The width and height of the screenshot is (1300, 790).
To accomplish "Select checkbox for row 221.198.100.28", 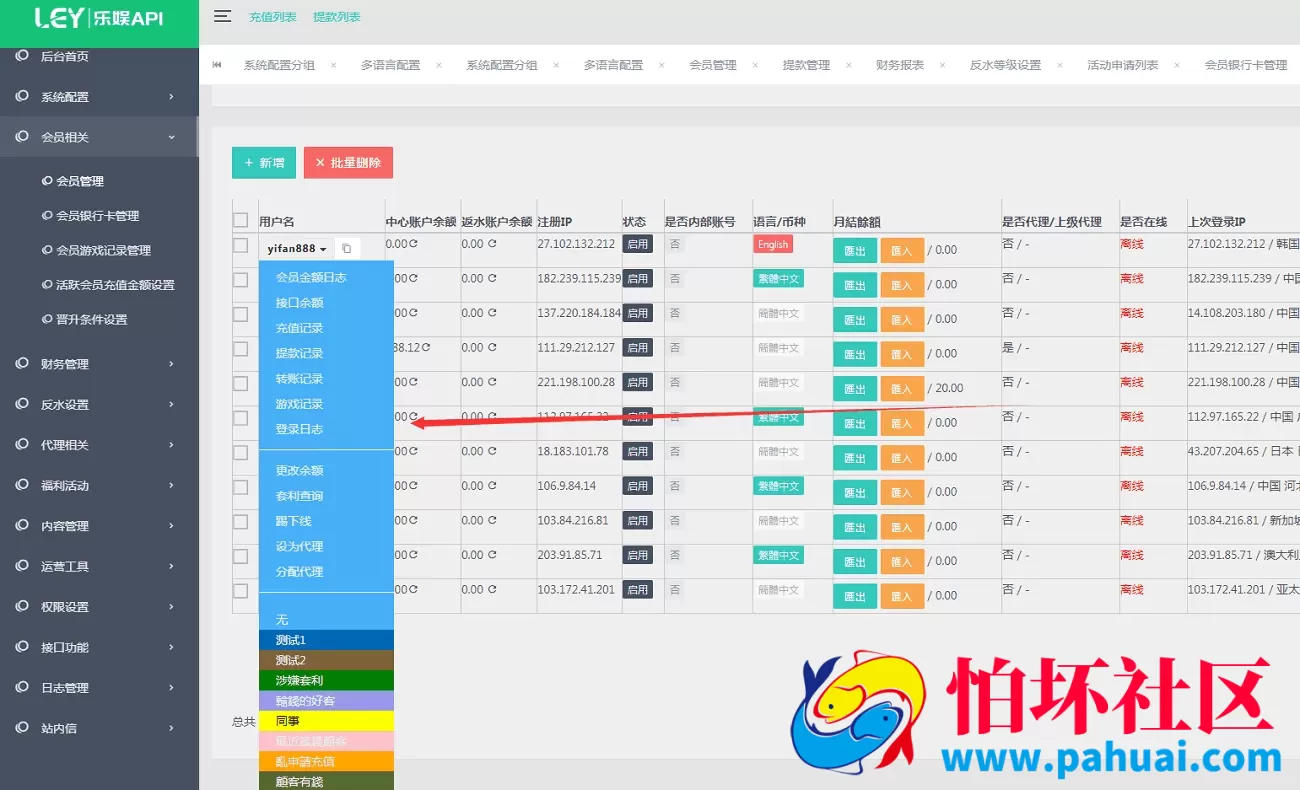I will tap(240, 383).
